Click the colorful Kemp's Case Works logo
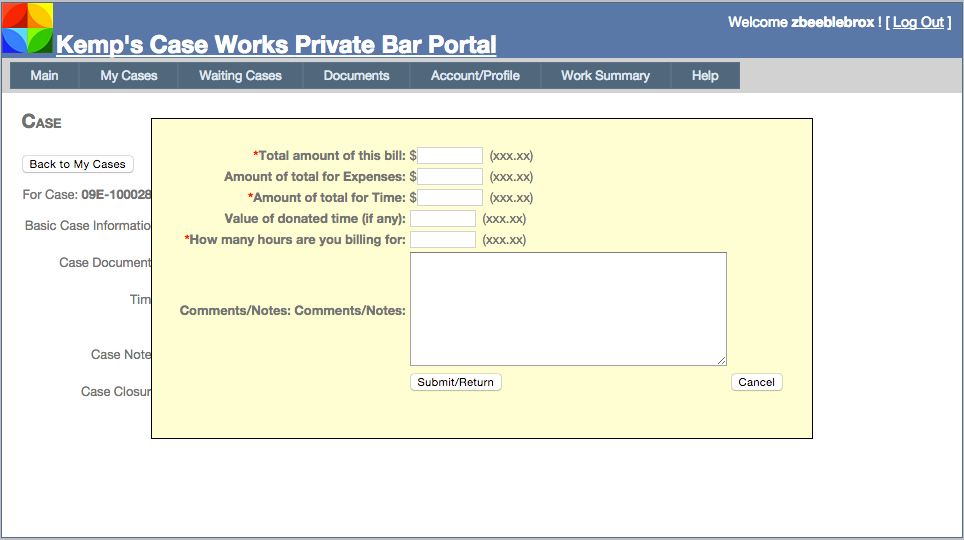 point(27,28)
